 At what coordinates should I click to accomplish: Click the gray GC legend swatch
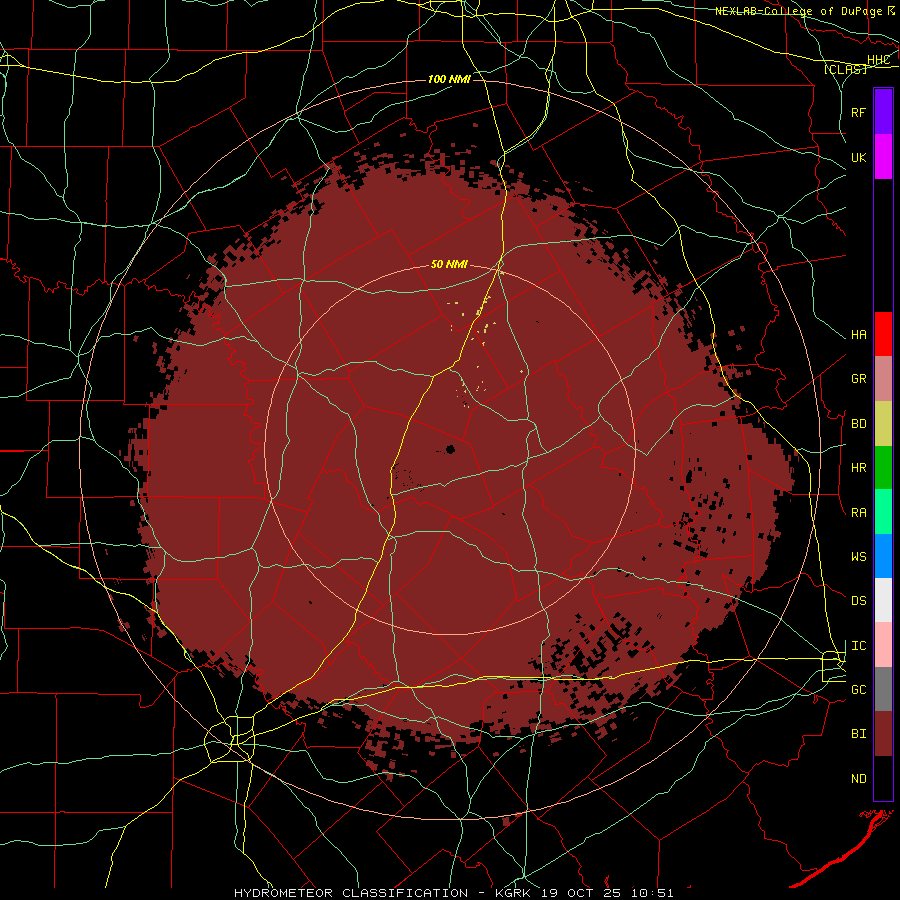[883, 689]
